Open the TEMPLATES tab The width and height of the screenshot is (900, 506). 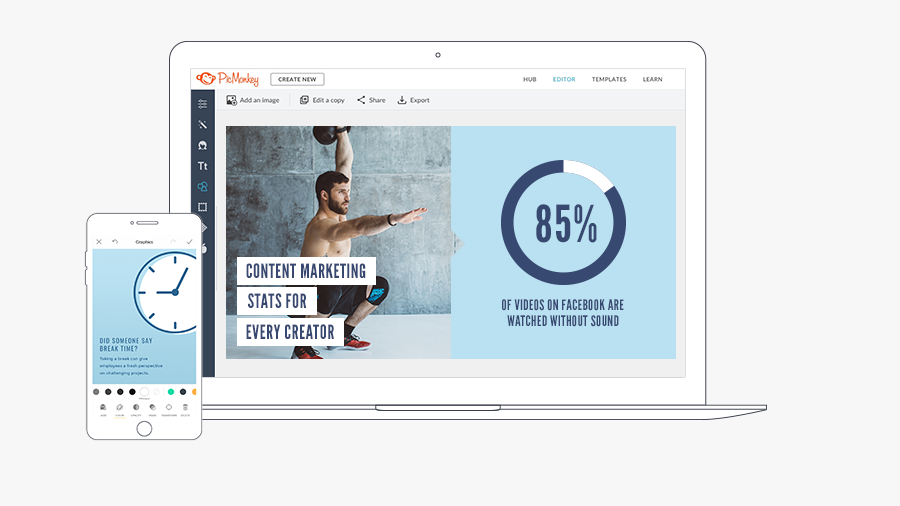[x=609, y=79]
